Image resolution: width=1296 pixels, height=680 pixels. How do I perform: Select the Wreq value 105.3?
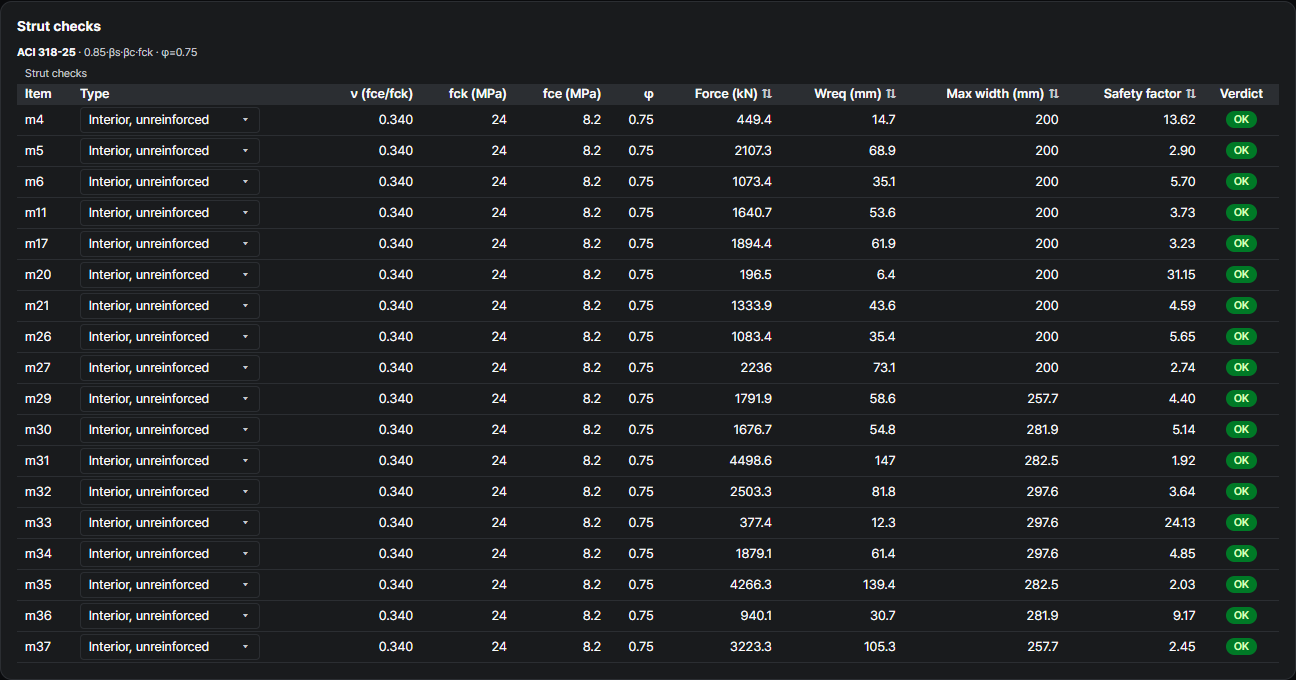pos(879,647)
